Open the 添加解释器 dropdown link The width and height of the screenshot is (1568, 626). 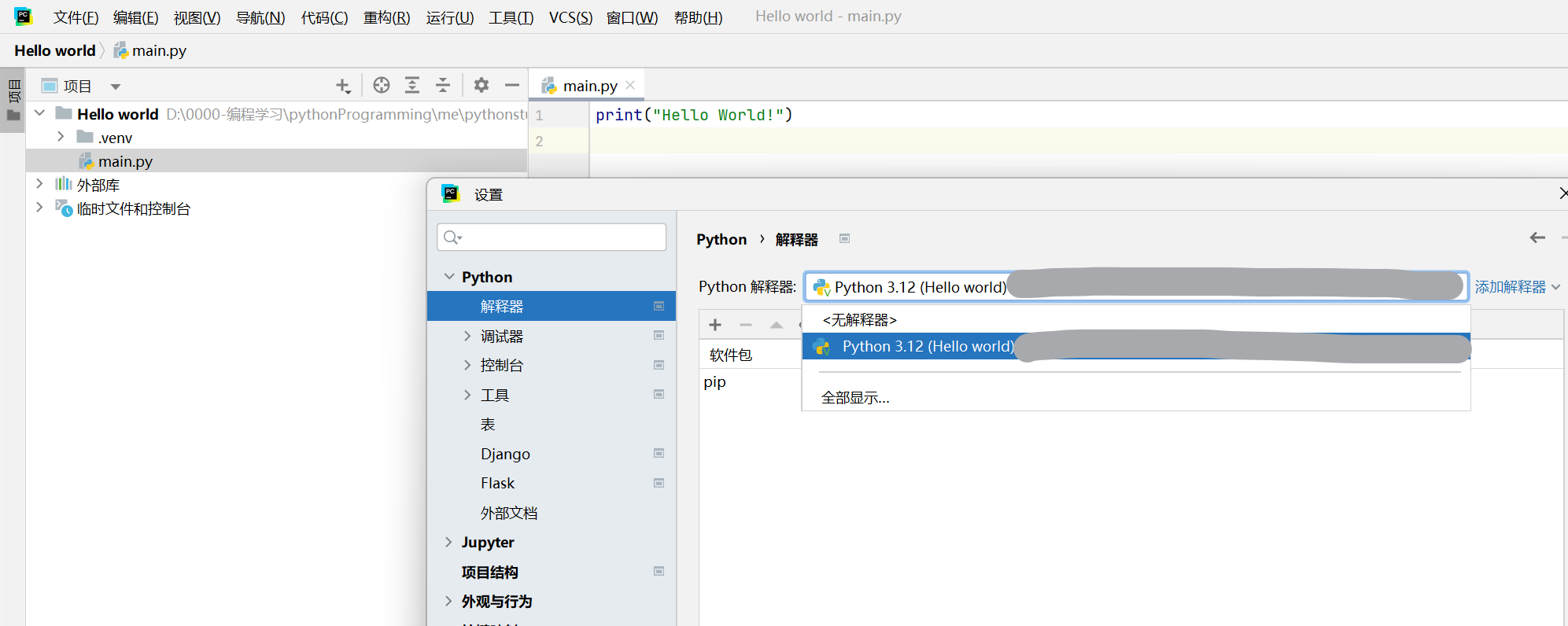pyautogui.click(x=1517, y=287)
